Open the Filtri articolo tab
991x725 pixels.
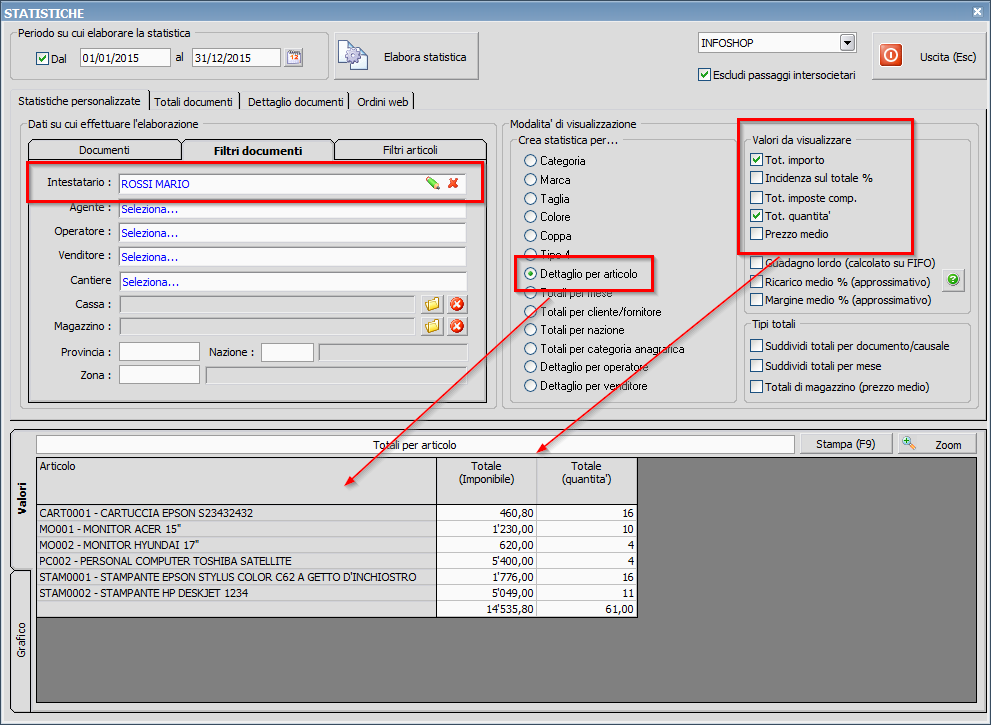(x=410, y=150)
